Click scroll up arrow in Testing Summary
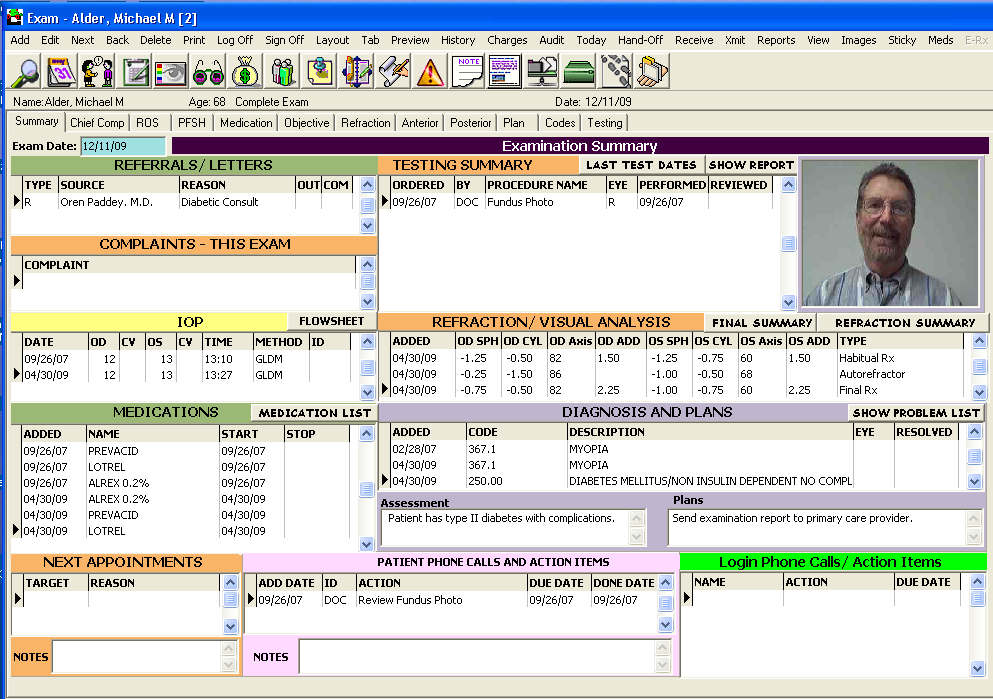Image resolution: width=993 pixels, height=699 pixels. point(788,185)
